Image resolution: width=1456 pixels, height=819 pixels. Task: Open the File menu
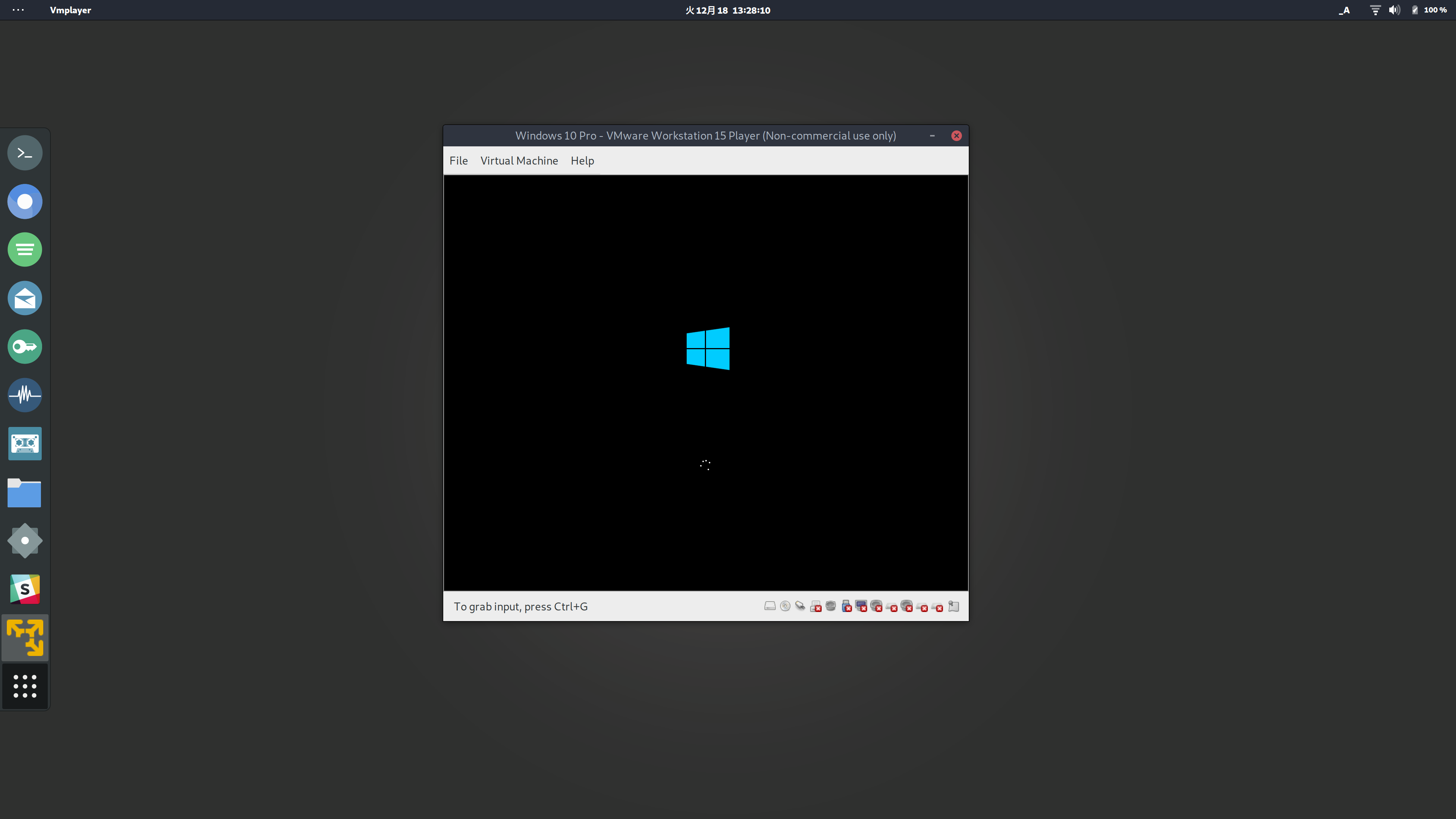pos(458,160)
